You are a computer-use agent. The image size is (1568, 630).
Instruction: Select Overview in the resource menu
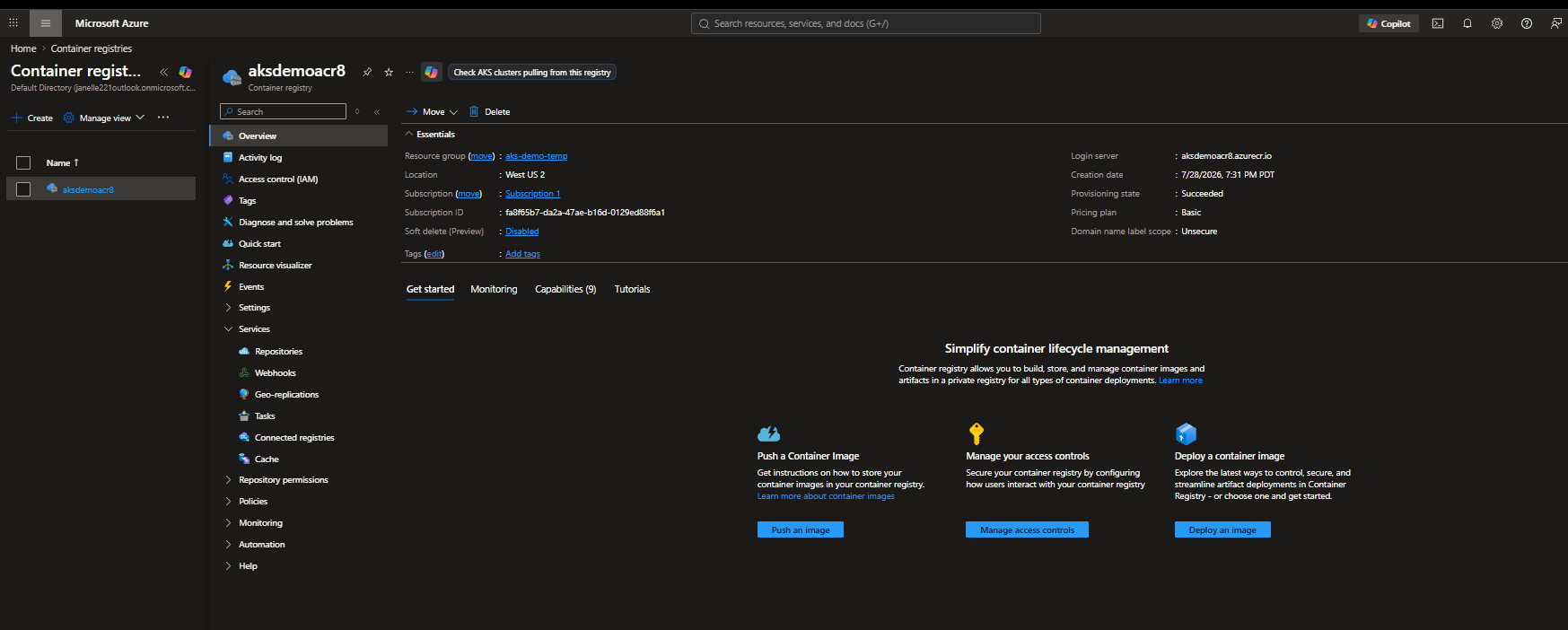(299, 136)
